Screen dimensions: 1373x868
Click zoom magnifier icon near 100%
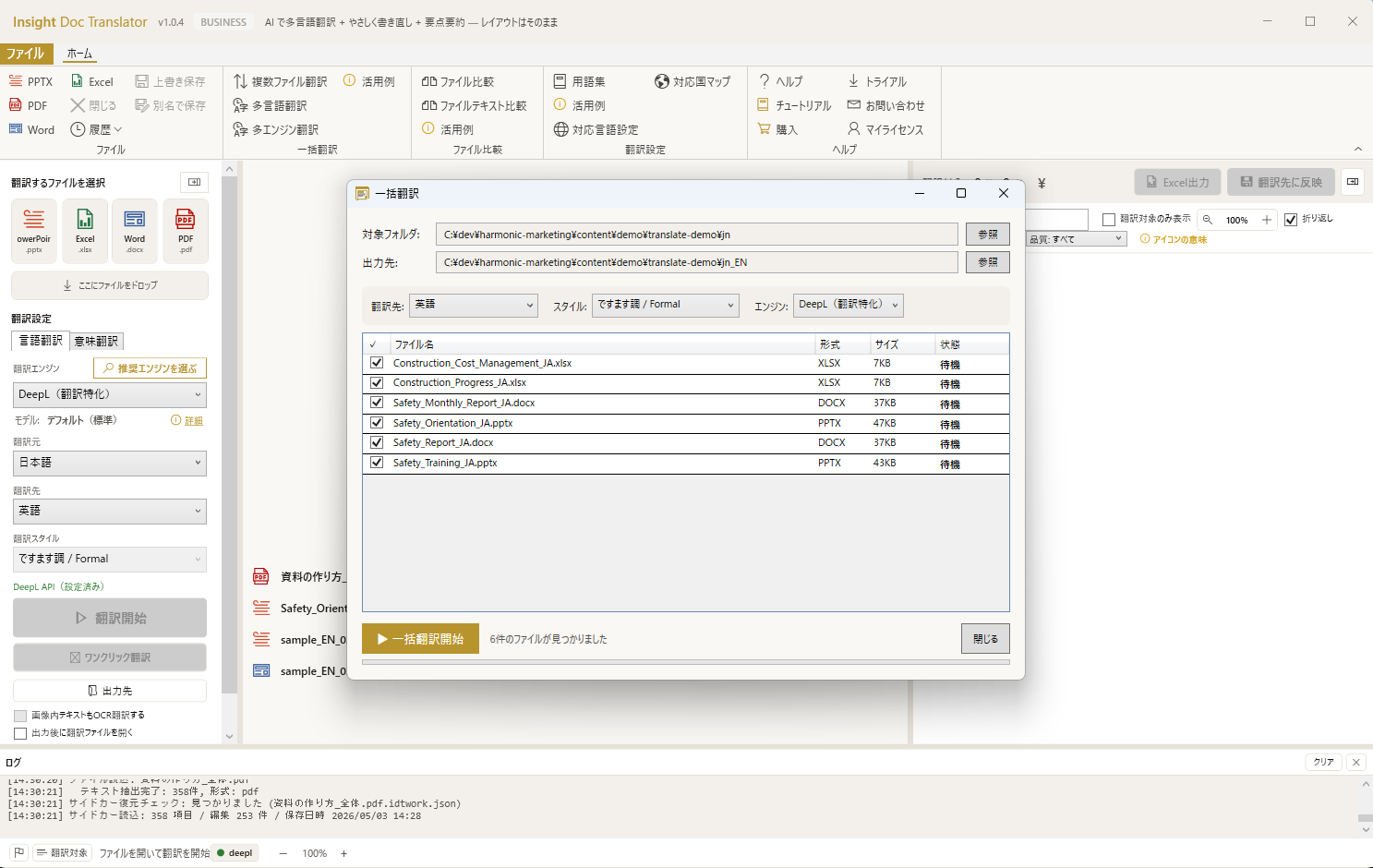(1208, 220)
